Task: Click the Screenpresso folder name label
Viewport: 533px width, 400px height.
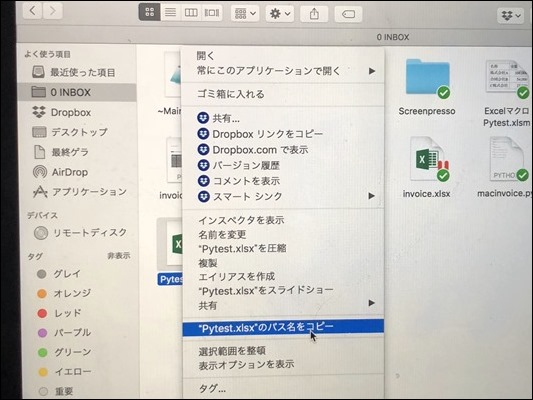Action: pyautogui.click(x=427, y=111)
